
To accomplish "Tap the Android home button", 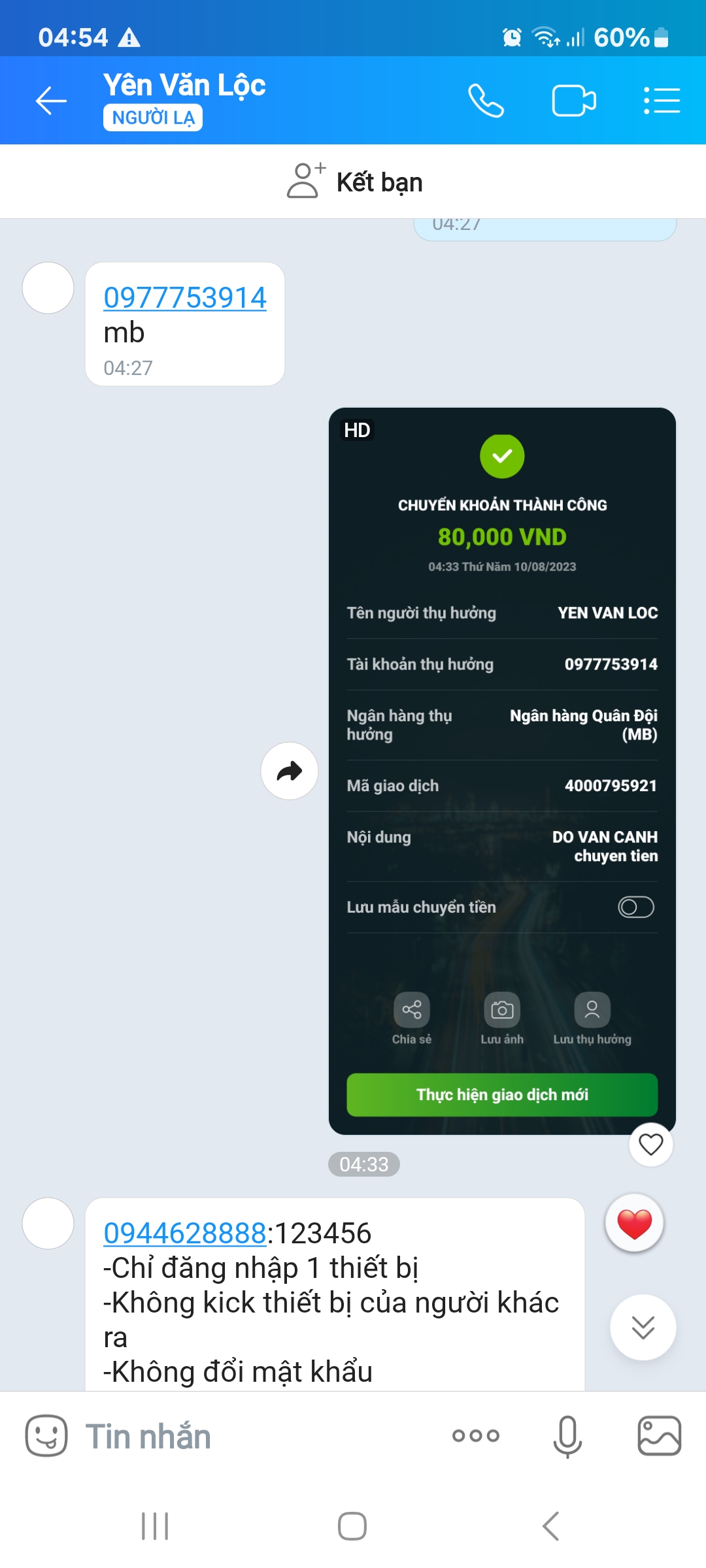I will [x=352, y=1526].
